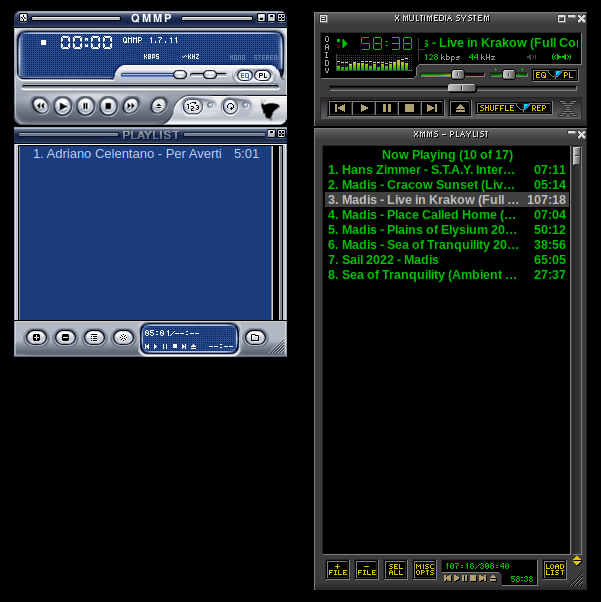Click mini previous button in QMMP playlist
The image size is (601, 602).
click(x=147, y=346)
